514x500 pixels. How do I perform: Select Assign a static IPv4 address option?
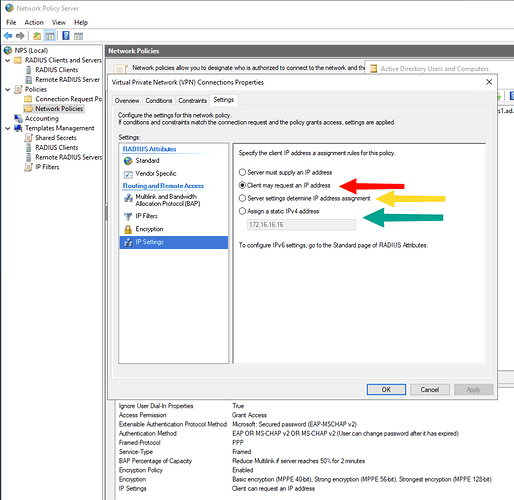coord(242,211)
